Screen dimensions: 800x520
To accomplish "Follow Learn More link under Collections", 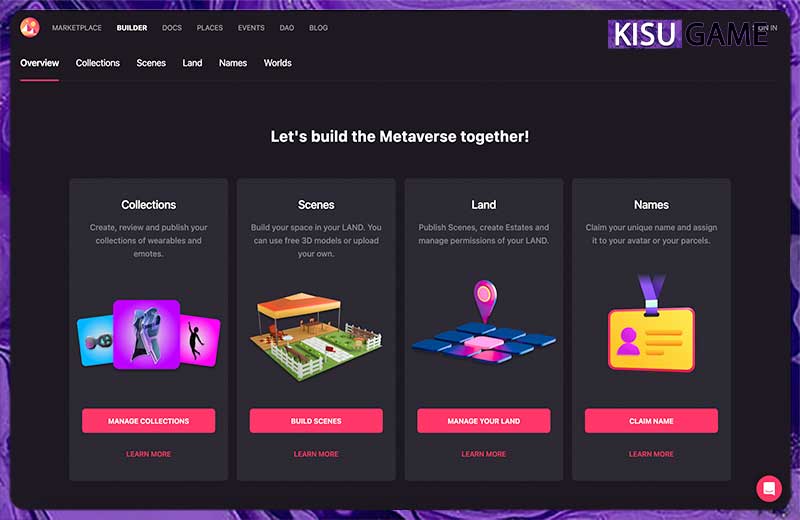I will pyautogui.click(x=148, y=454).
